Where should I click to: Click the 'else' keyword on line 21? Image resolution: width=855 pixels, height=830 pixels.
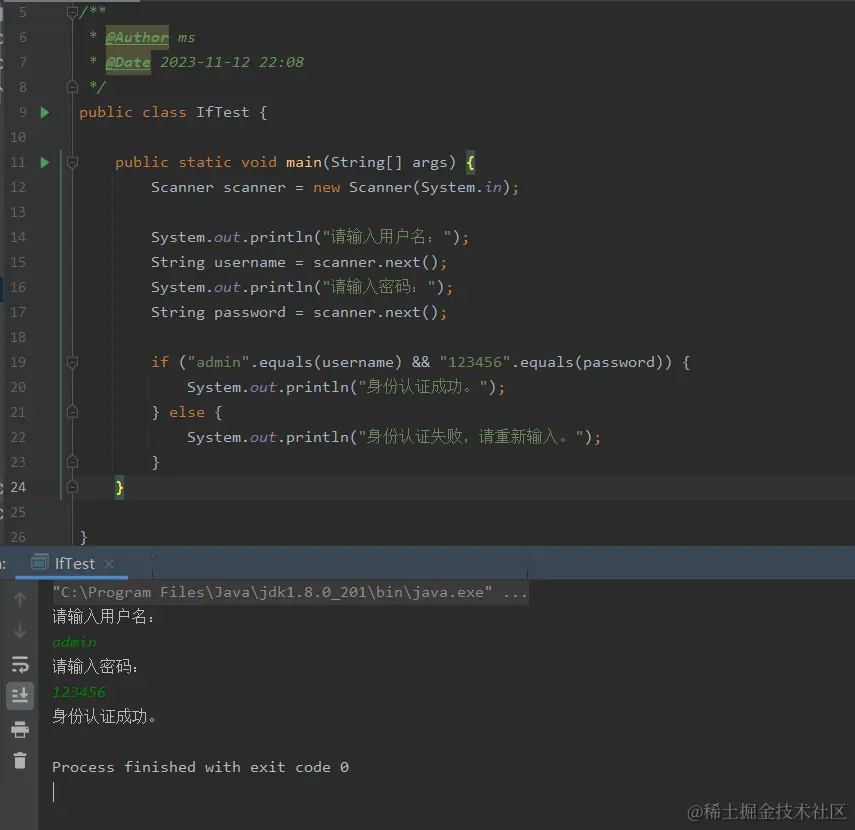pyautogui.click(x=187, y=412)
